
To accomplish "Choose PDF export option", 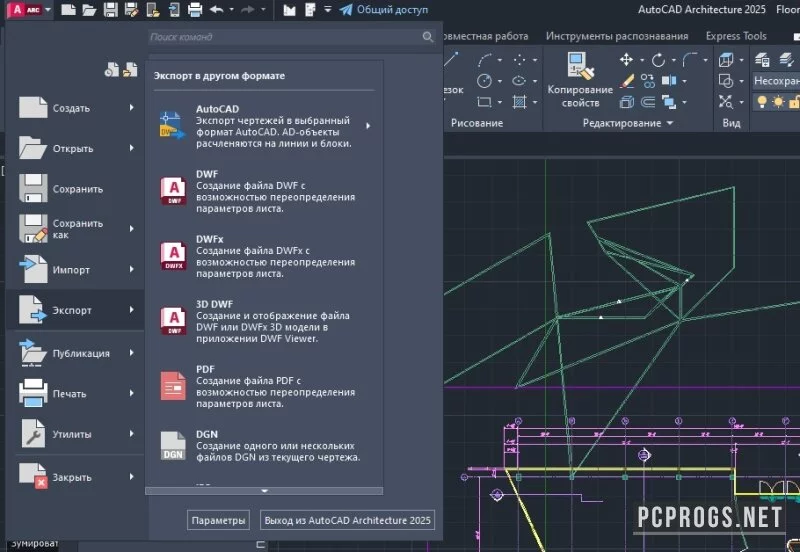I will point(264,386).
